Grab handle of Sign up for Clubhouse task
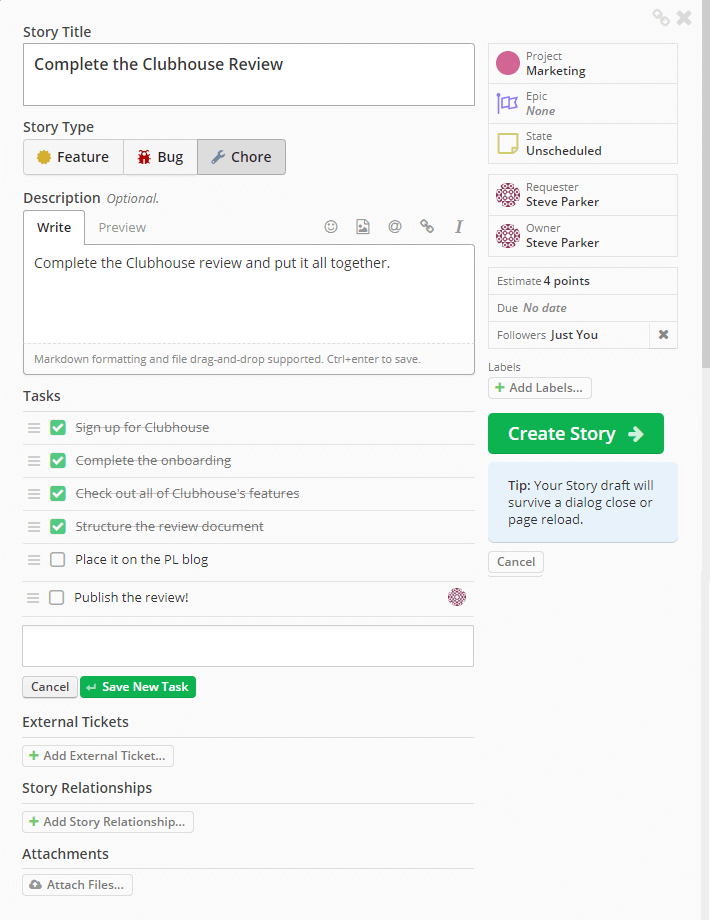Screen dimensions: 710x920 (34, 428)
